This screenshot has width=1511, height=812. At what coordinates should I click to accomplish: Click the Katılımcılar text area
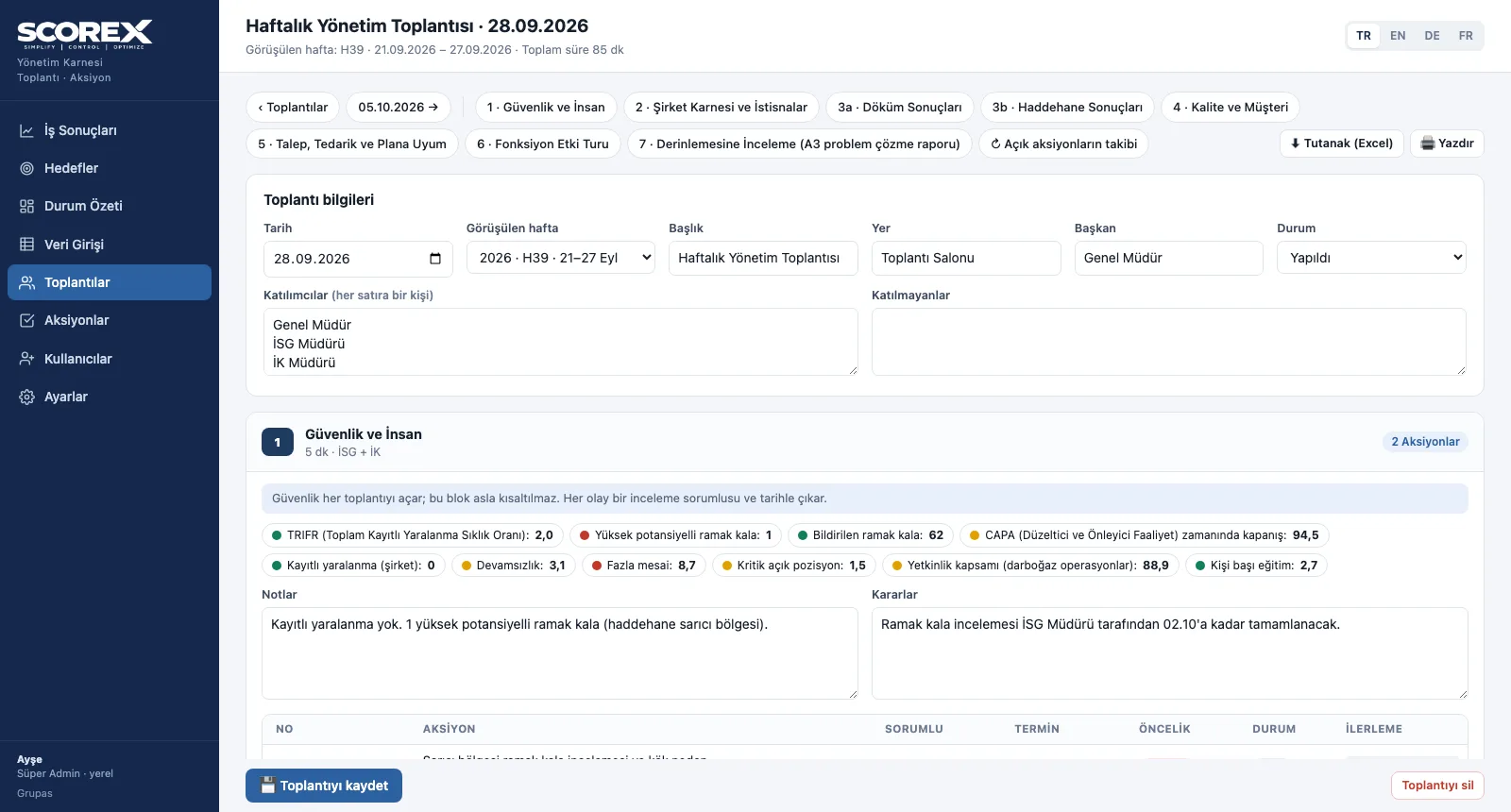pyautogui.click(x=561, y=342)
